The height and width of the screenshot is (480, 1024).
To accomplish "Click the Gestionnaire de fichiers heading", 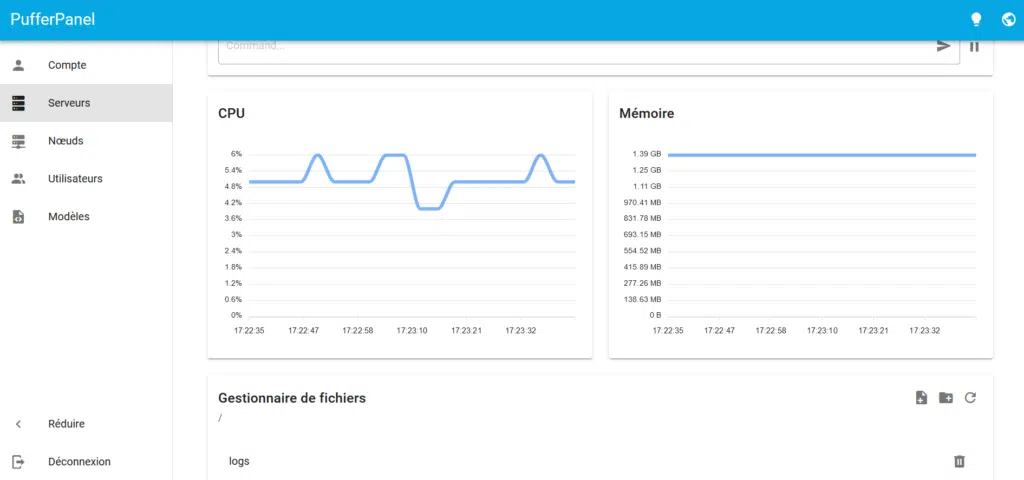I will pyautogui.click(x=292, y=398).
